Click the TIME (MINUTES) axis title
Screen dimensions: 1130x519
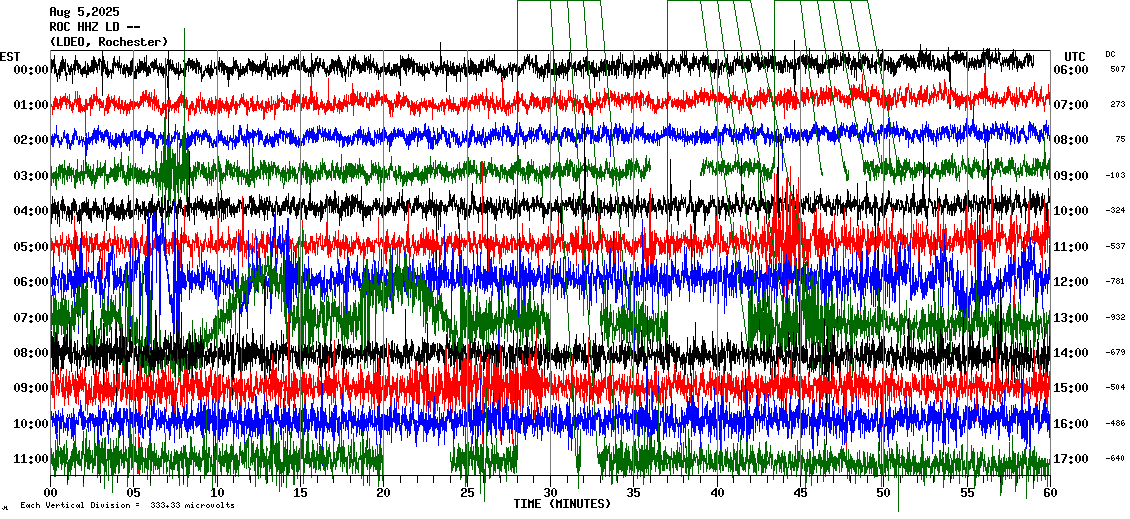tap(562, 504)
